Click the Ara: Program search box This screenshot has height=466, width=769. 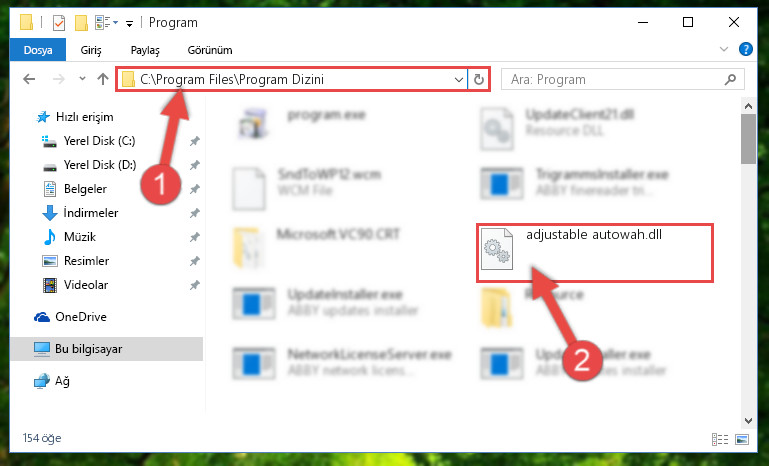click(613, 79)
